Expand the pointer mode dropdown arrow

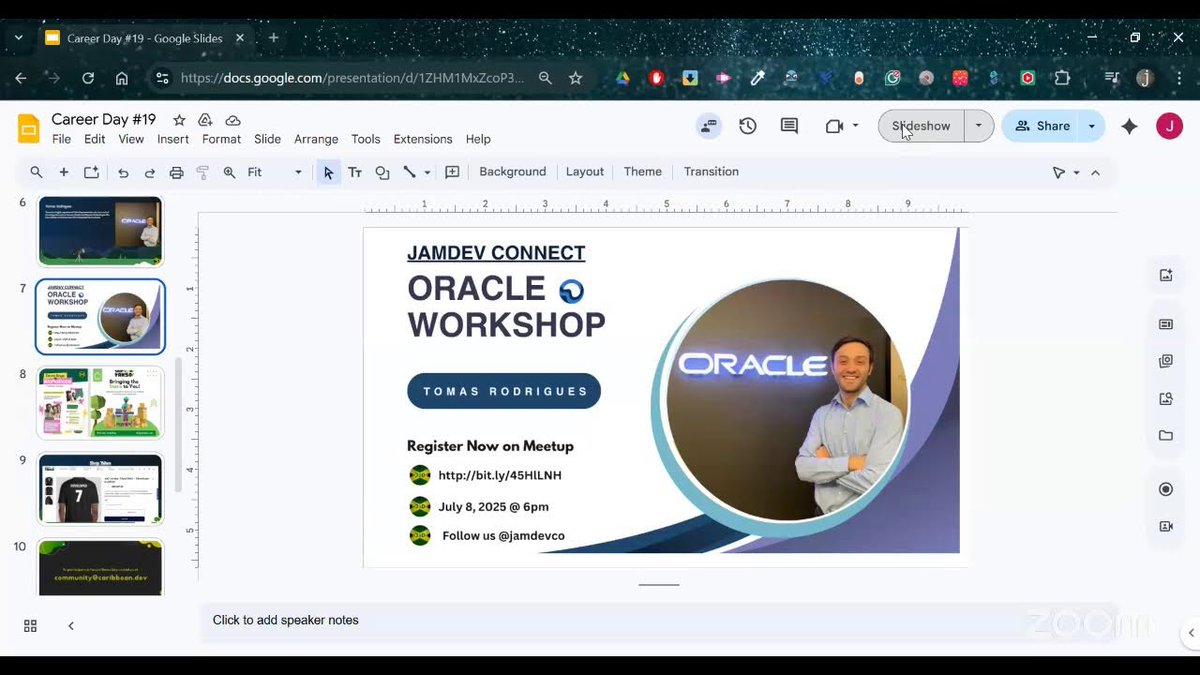pyautogui.click(x=1076, y=173)
